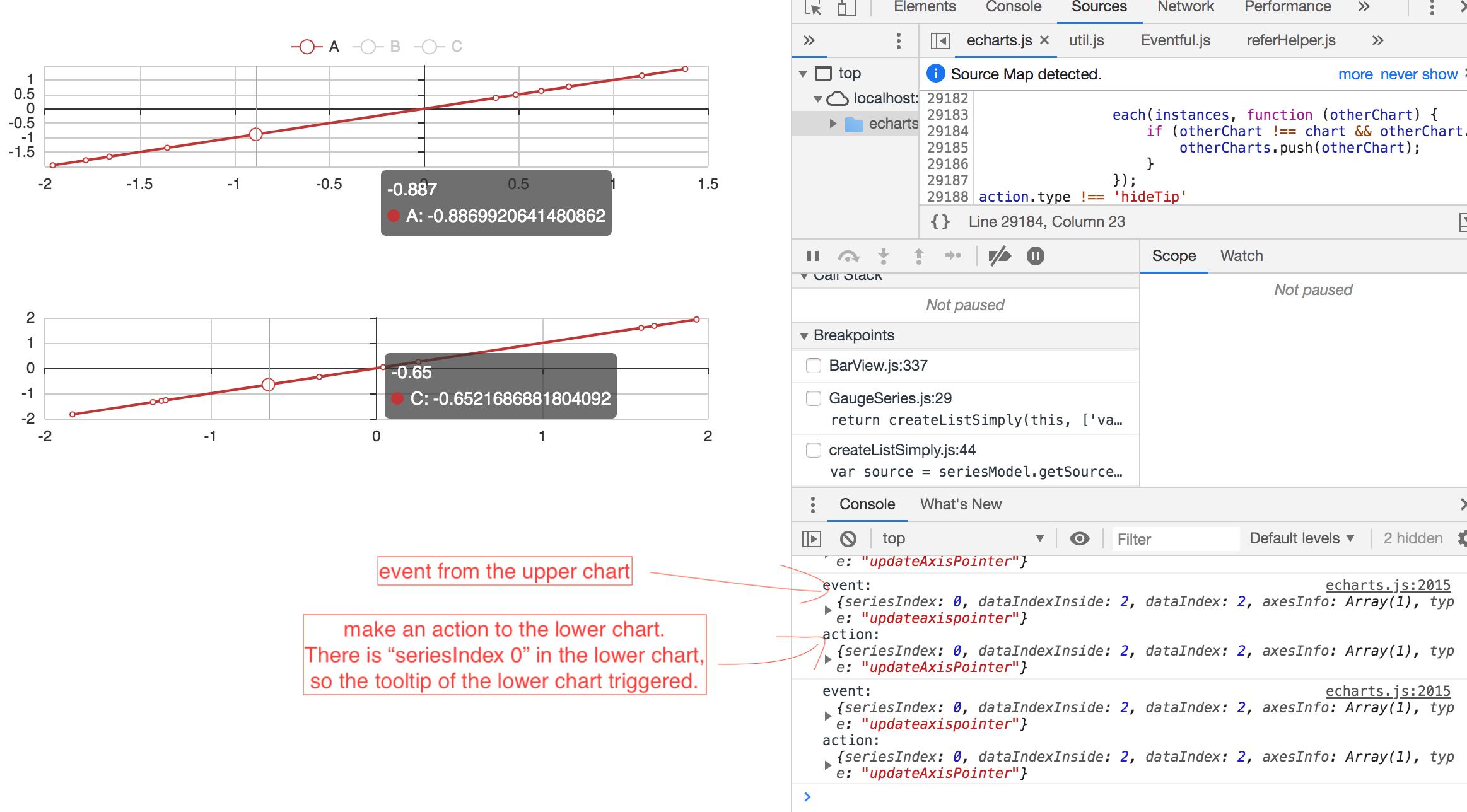This screenshot has width=1467, height=812.
Task: Enable the BarView.js:337 breakpoint checkbox
Action: click(814, 366)
